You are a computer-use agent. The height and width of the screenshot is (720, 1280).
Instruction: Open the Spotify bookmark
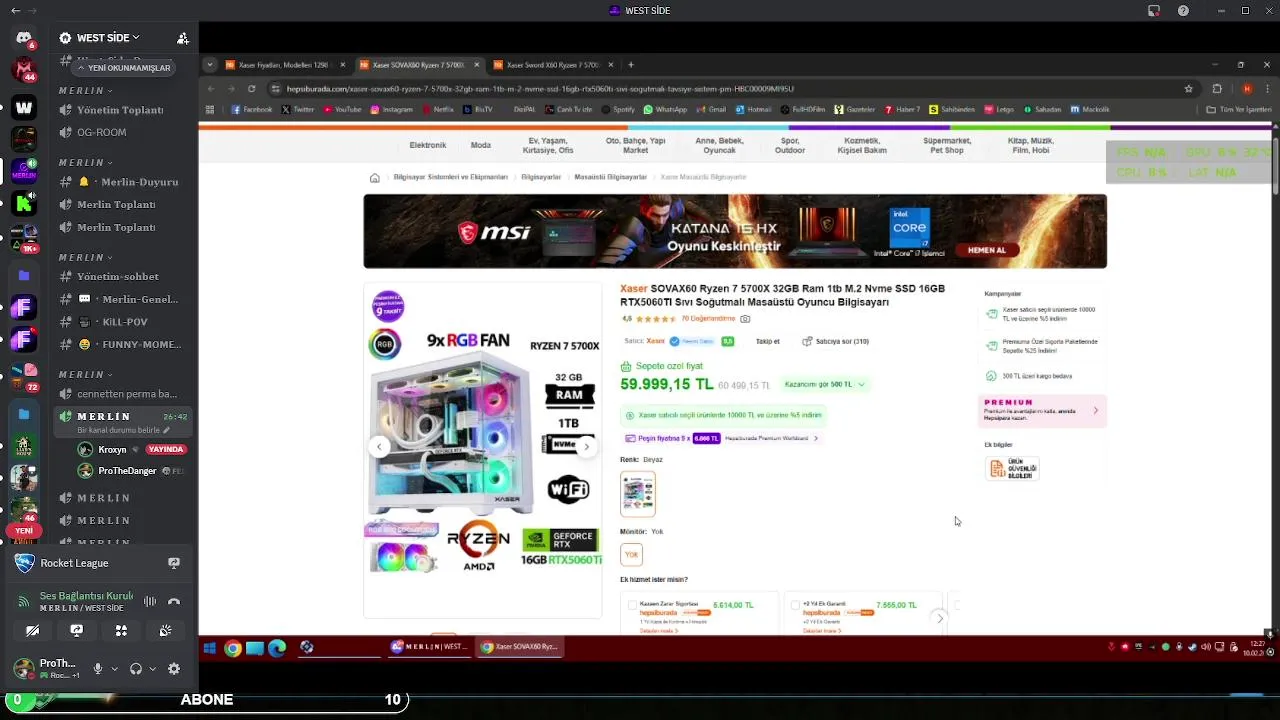tap(618, 109)
